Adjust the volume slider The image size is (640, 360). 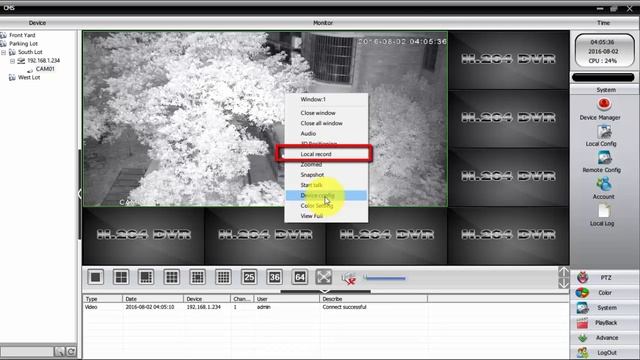tap(384, 278)
